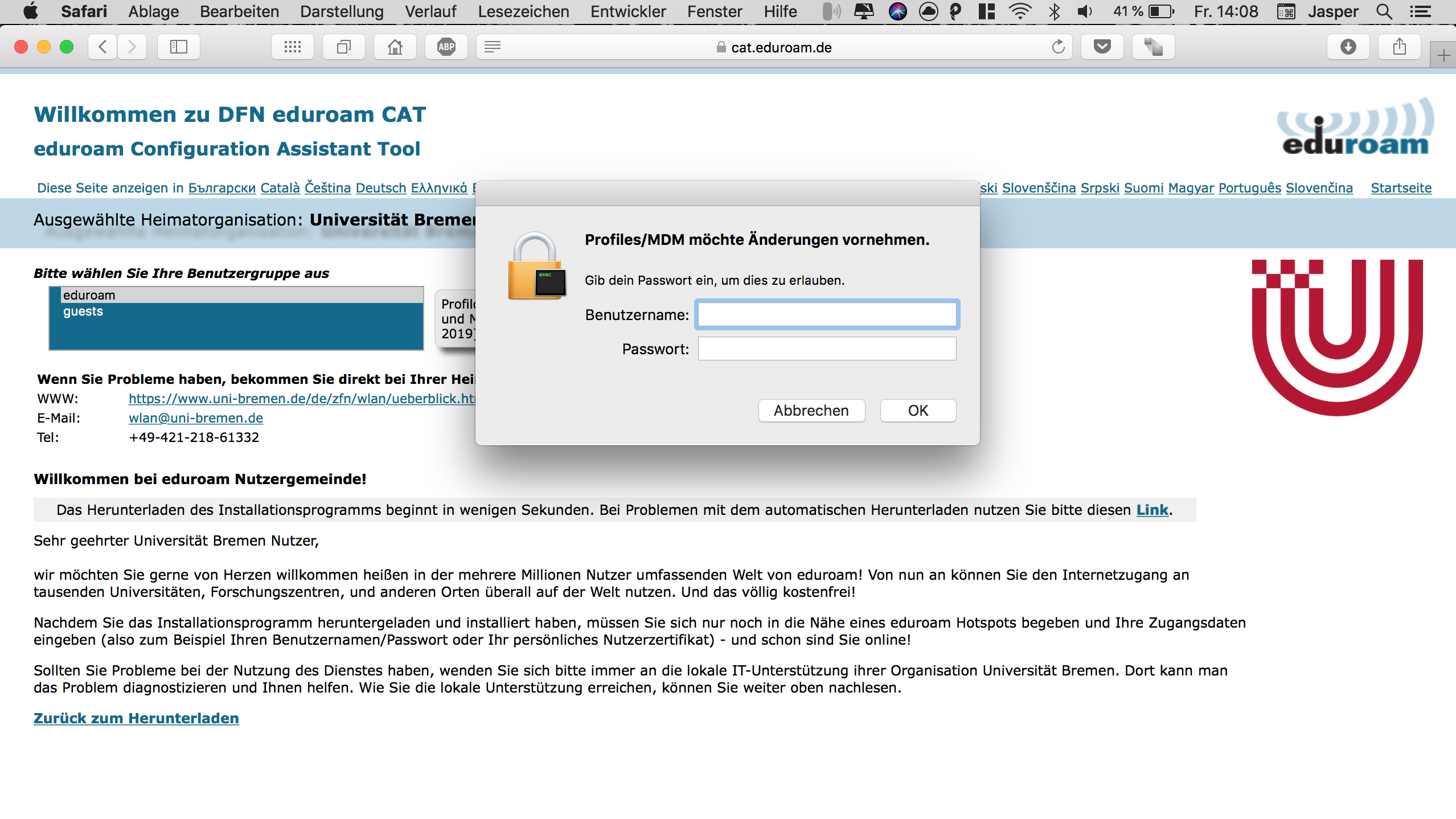Show downloads with arrow icon
The width and height of the screenshot is (1456, 819).
point(1348,47)
